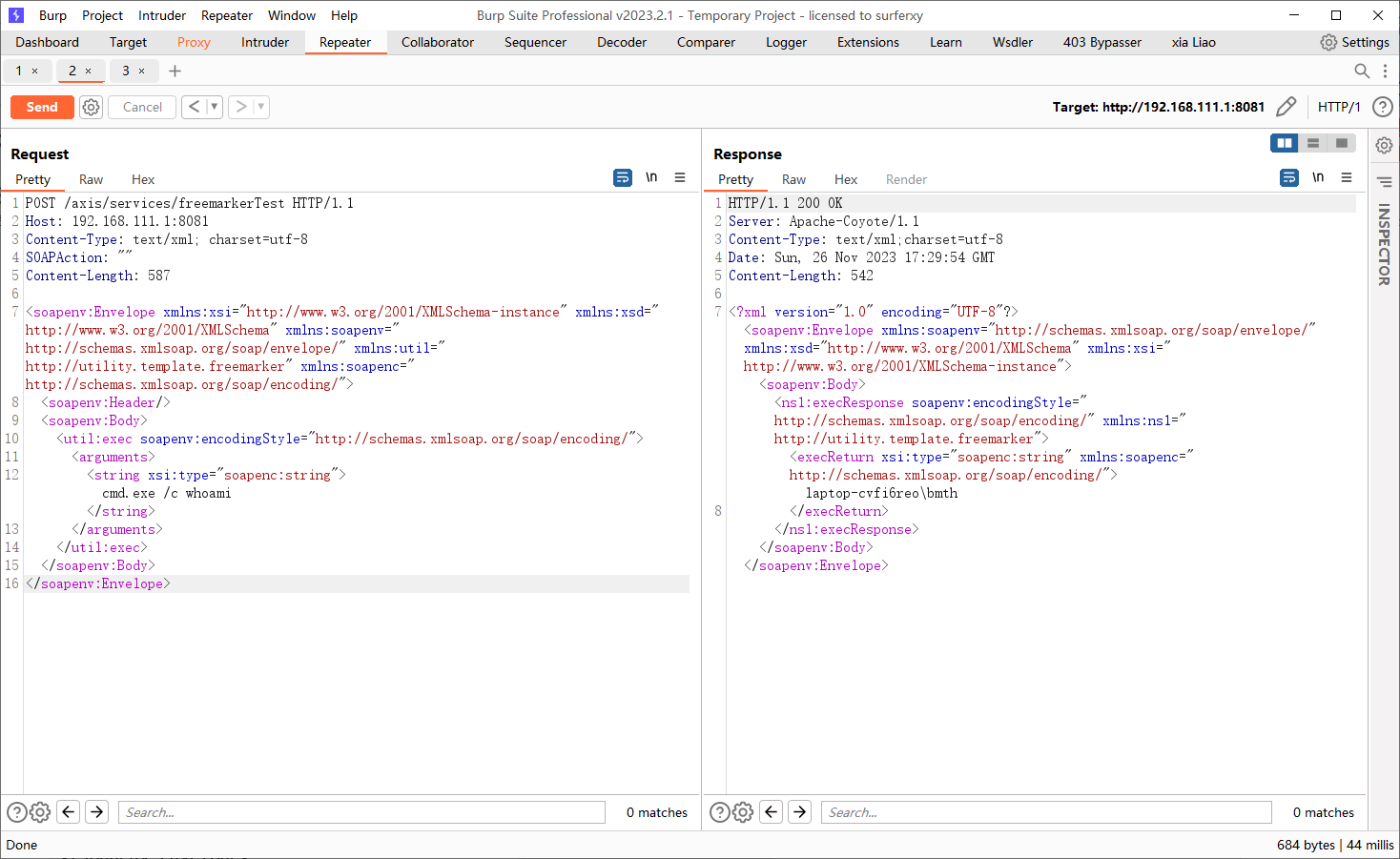1400x859 pixels.
Task: Open the Window menu
Action: pos(292,15)
